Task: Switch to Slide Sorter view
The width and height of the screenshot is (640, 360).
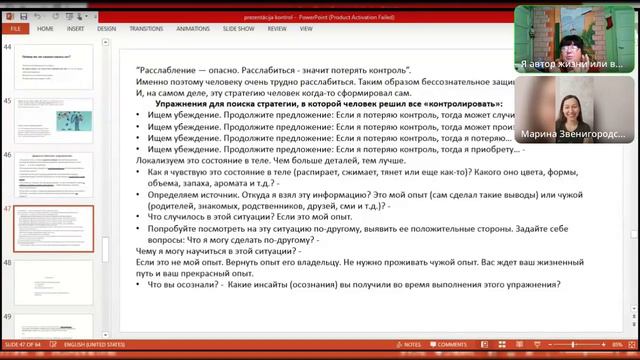Action: point(502,344)
